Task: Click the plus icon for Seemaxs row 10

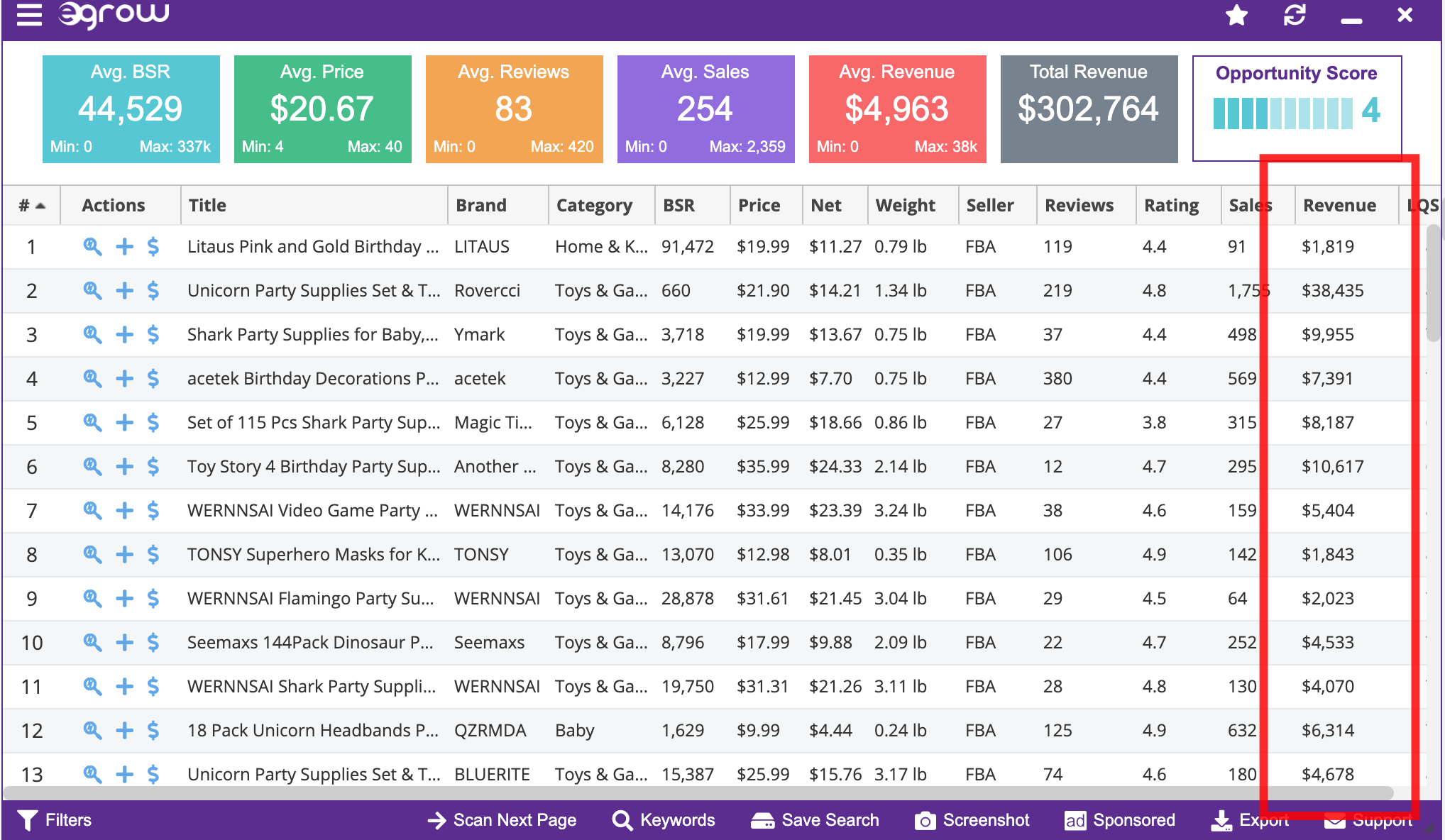Action: pos(124,642)
